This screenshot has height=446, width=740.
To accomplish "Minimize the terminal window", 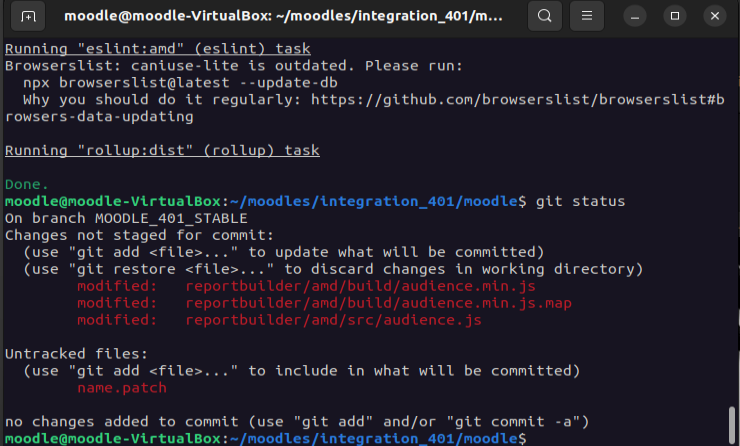I will (x=635, y=16).
